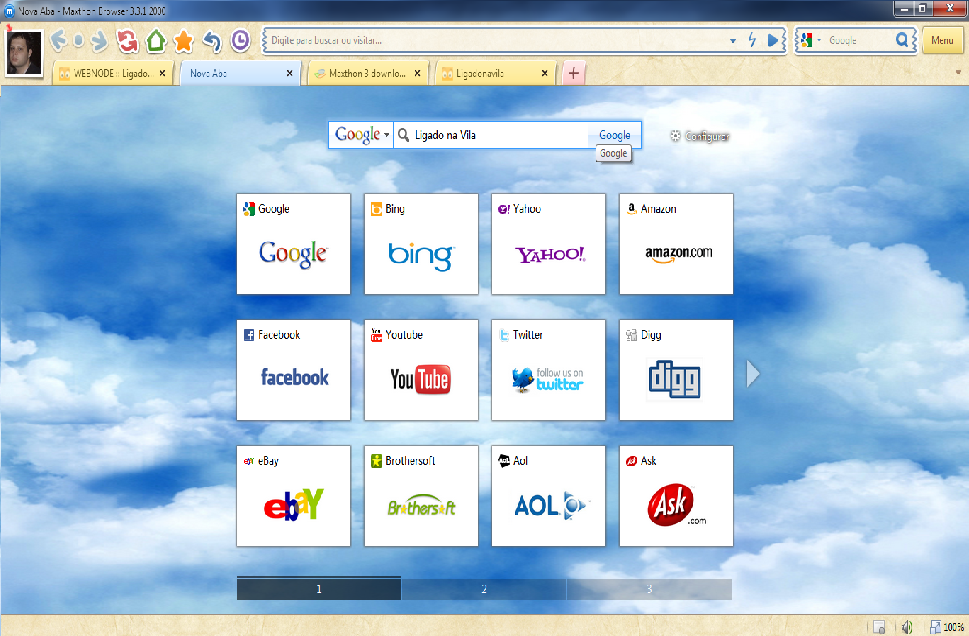Open the Facebook quick dial thumbnail
Image resolution: width=969 pixels, height=636 pixels.
click(294, 370)
